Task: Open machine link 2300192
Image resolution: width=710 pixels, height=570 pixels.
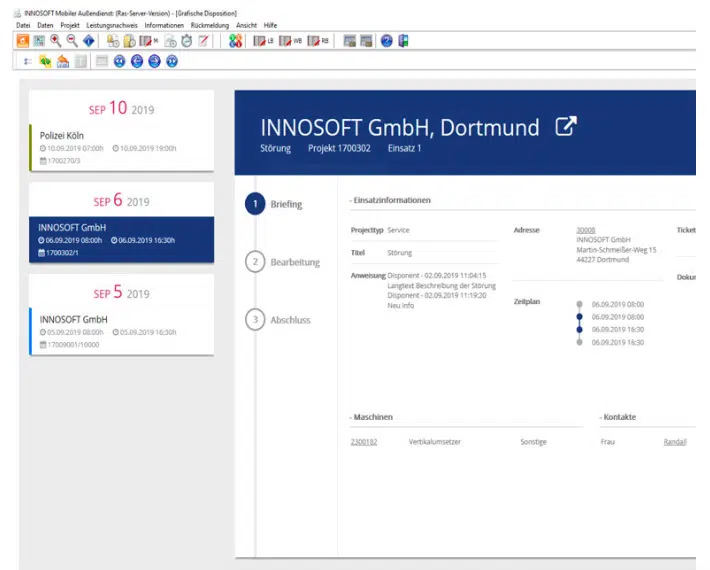Action: coord(363,441)
